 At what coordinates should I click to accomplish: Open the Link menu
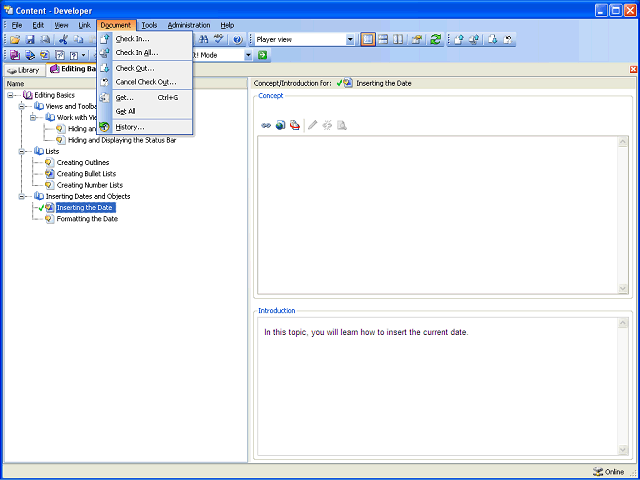[84, 25]
